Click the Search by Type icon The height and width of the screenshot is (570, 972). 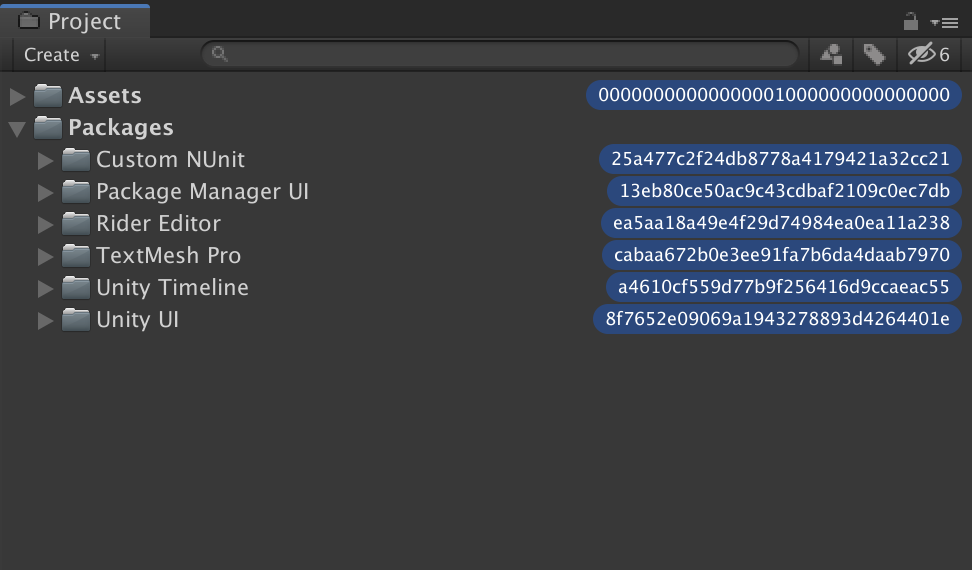[831, 54]
